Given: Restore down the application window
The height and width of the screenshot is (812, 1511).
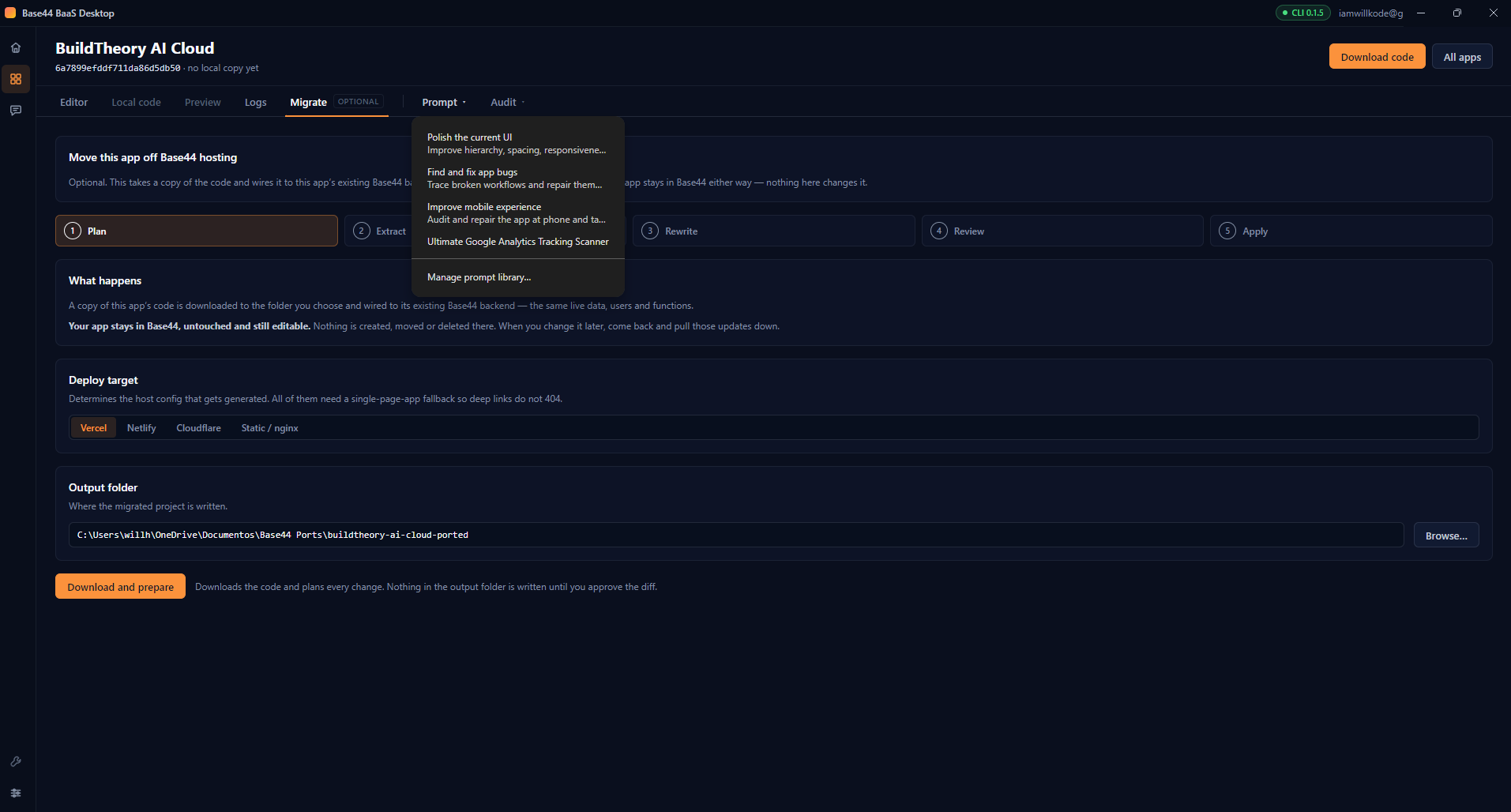Looking at the screenshot, I should [1457, 13].
